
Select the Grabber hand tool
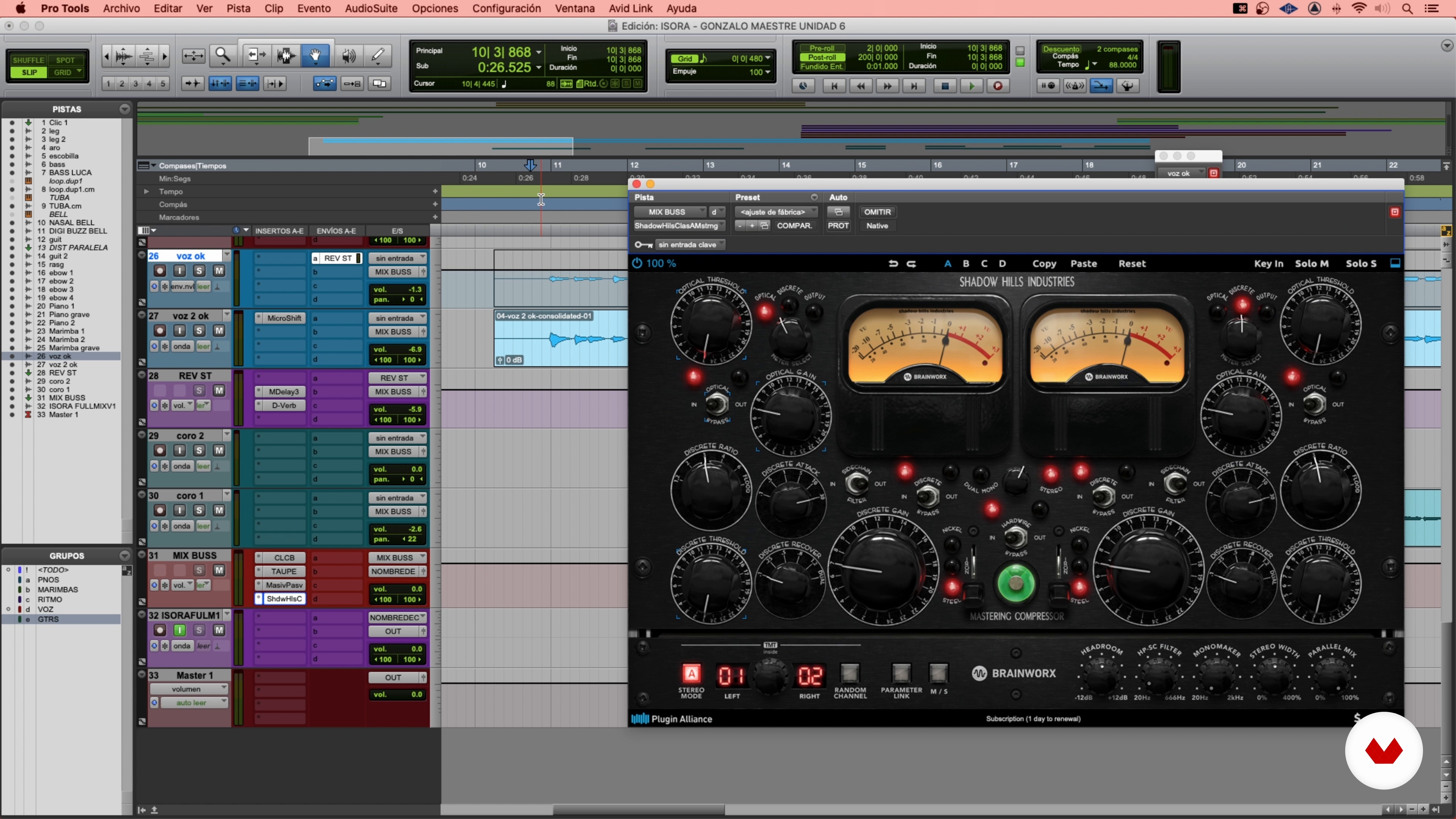pos(316,55)
